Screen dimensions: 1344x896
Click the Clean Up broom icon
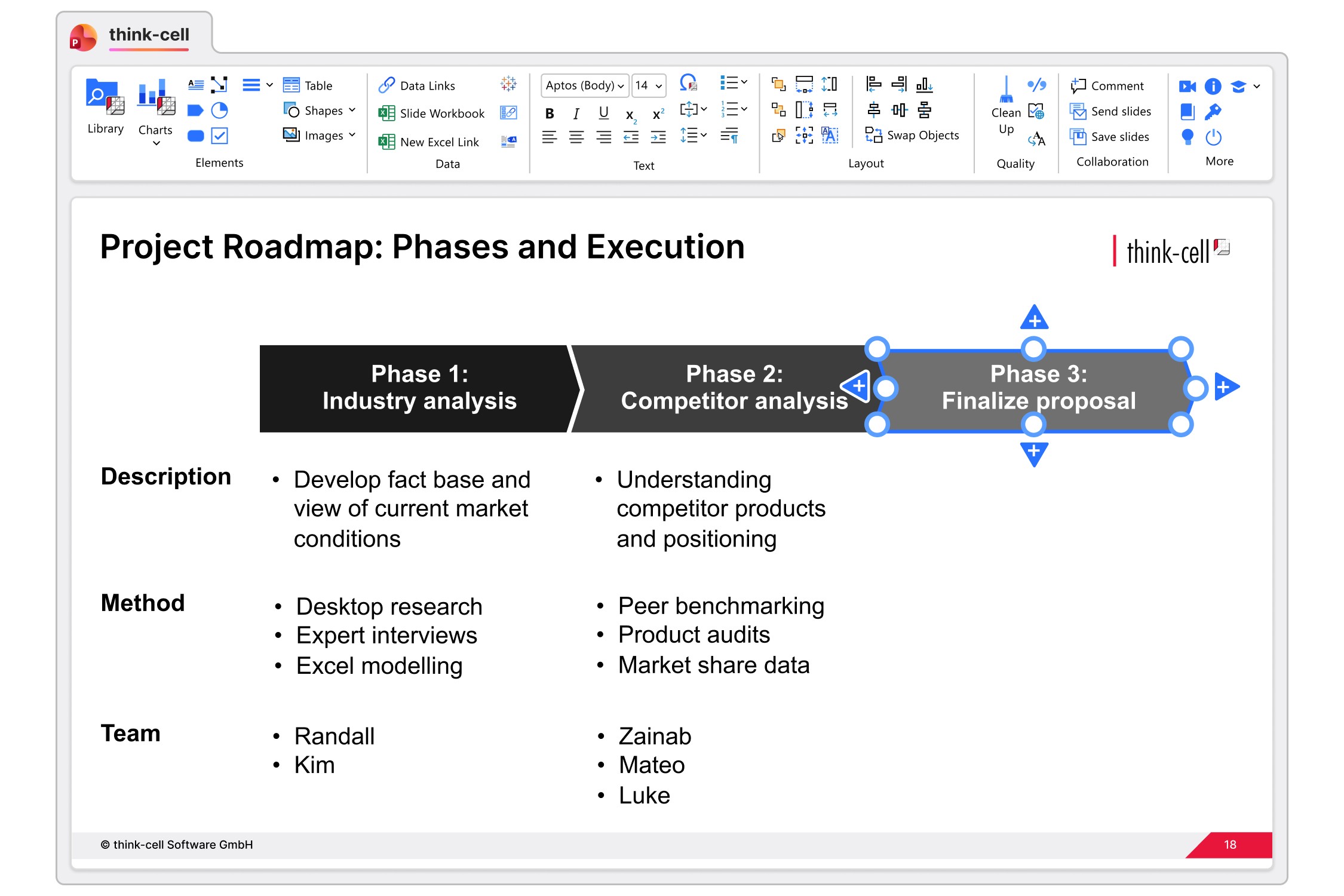tap(1006, 91)
